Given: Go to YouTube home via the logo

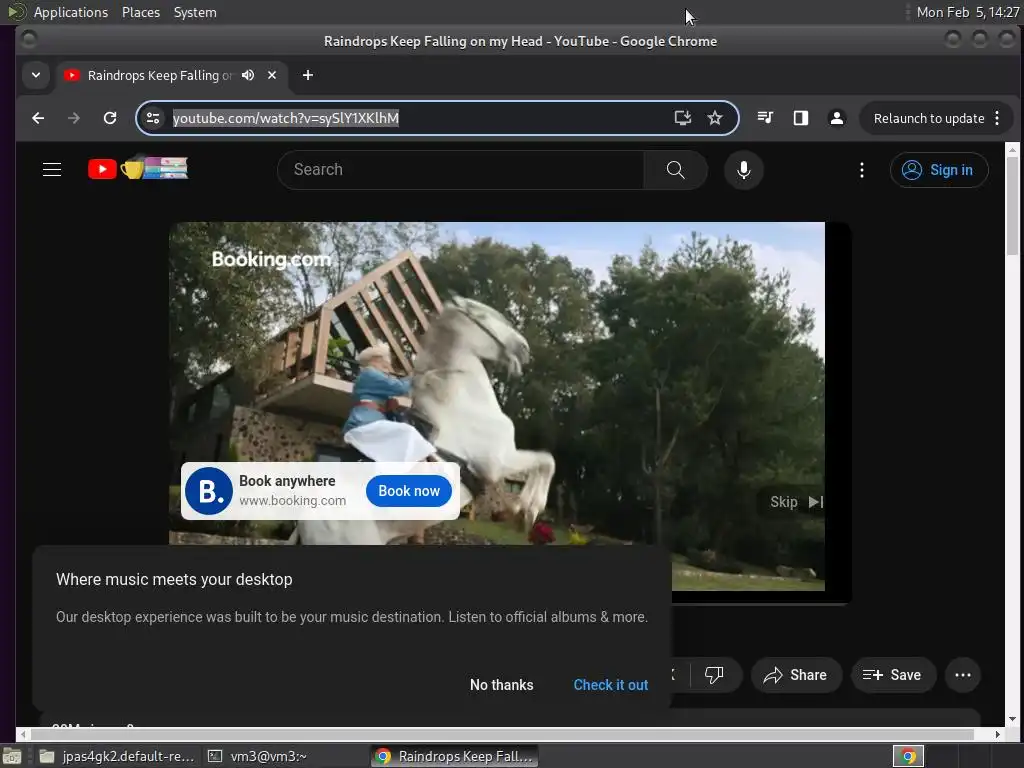Looking at the screenshot, I should tap(138, 168).
